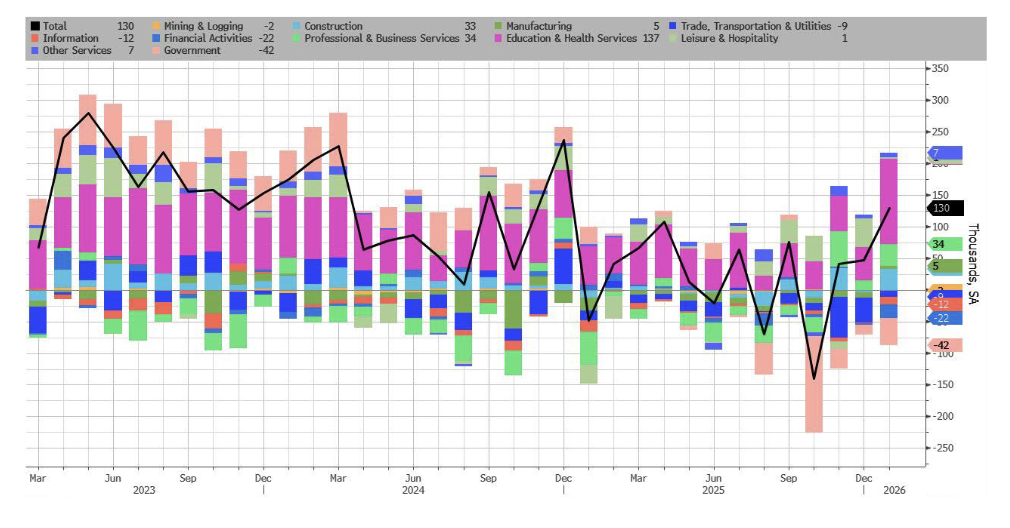Click the Mining & Logging orange swatch
The image size is (1010, 528).
click(155, 26)
